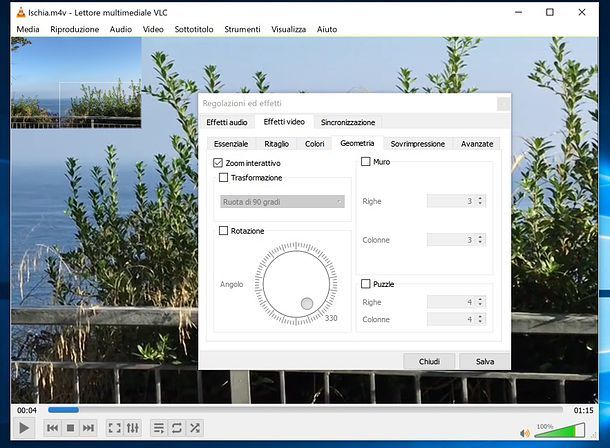Open the Ritaglio sub-tab
The image size is (610, 448).
tap(276, 144)
